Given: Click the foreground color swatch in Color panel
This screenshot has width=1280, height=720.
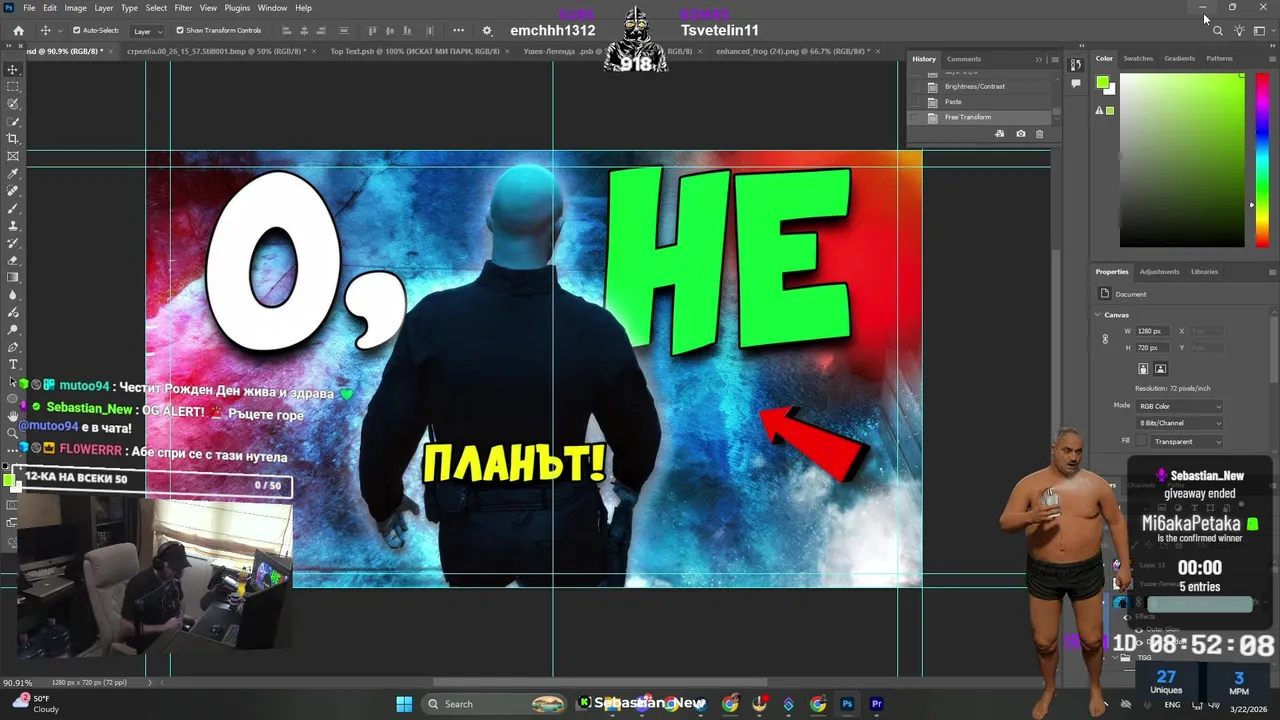Looking at the screenshot, I should point(1102,82).
